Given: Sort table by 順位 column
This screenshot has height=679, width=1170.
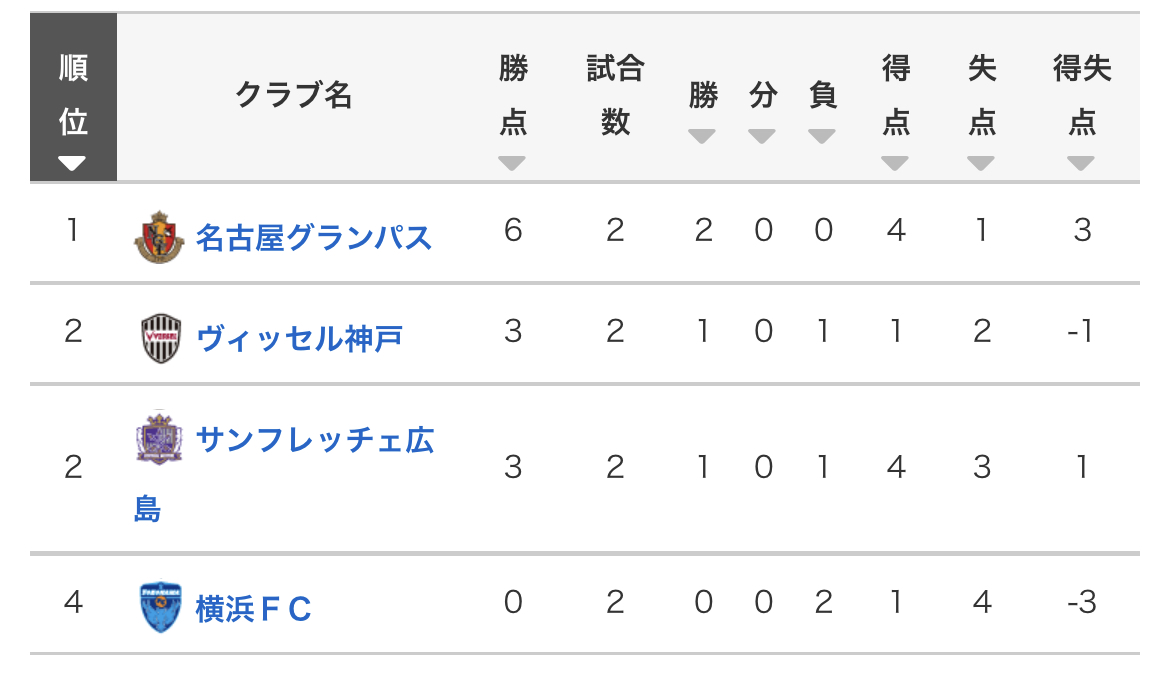Looking at the screenshot, I should [x=72, y=163].
